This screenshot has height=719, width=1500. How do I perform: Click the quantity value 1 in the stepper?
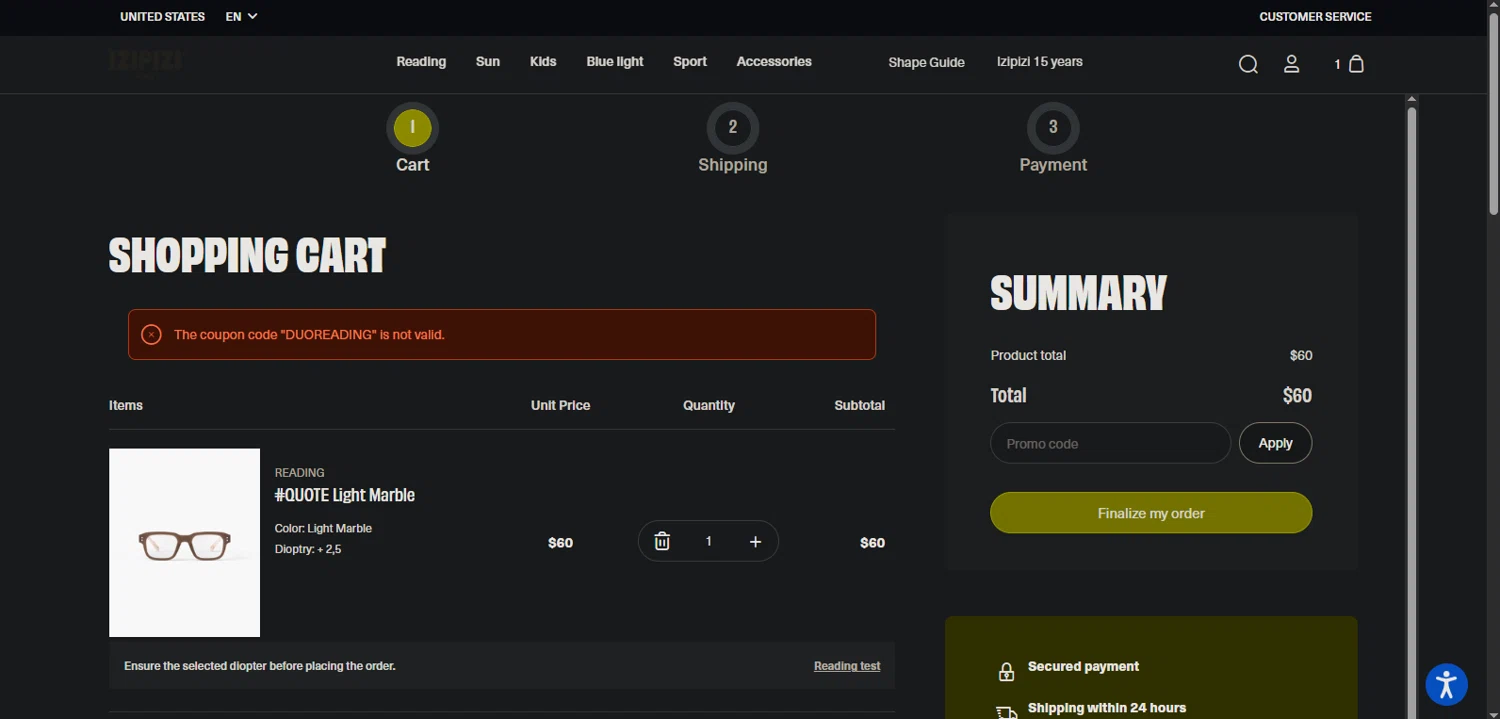(708, 541)
